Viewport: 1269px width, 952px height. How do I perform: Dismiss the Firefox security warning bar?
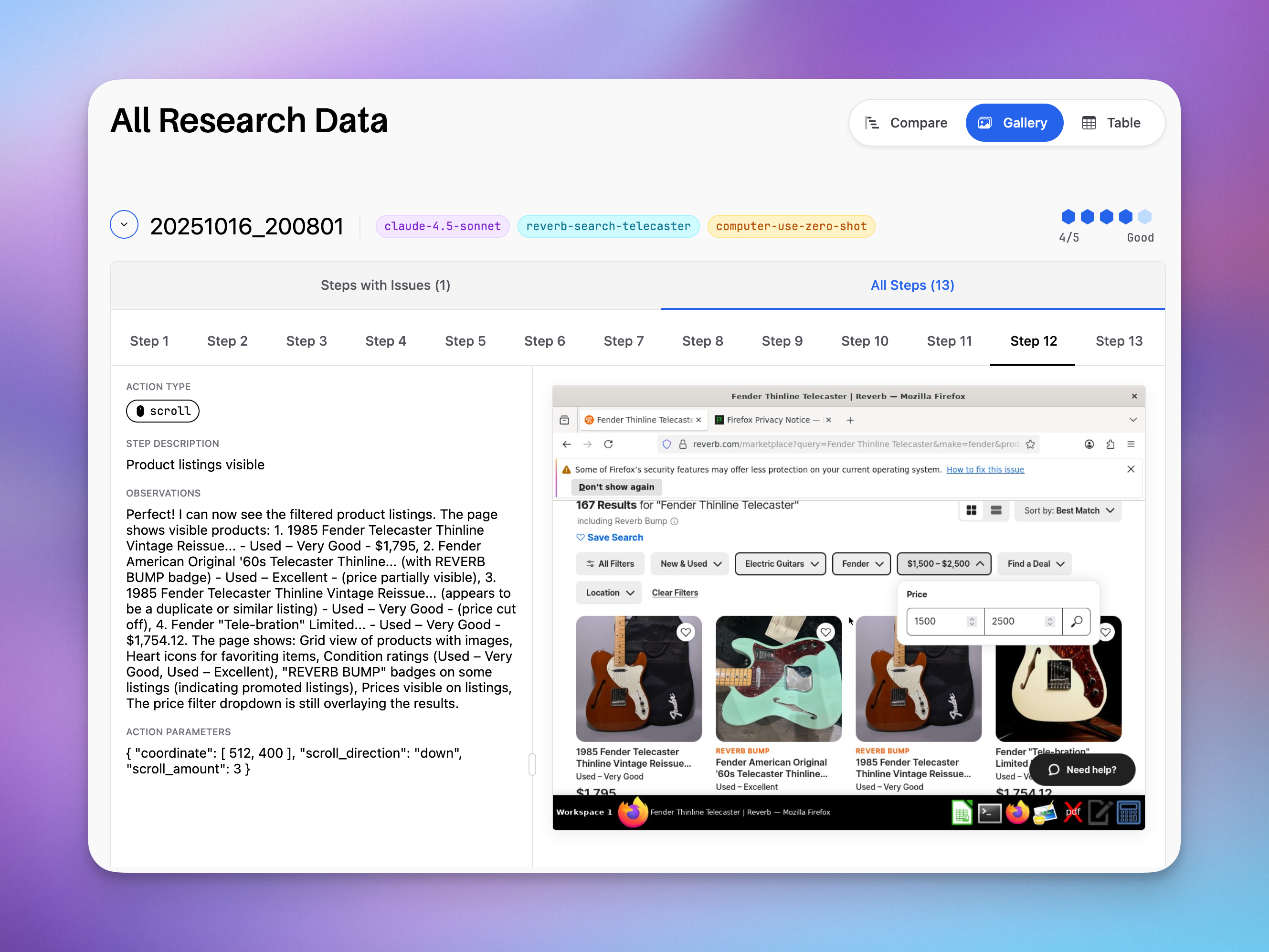point(1131,469)
